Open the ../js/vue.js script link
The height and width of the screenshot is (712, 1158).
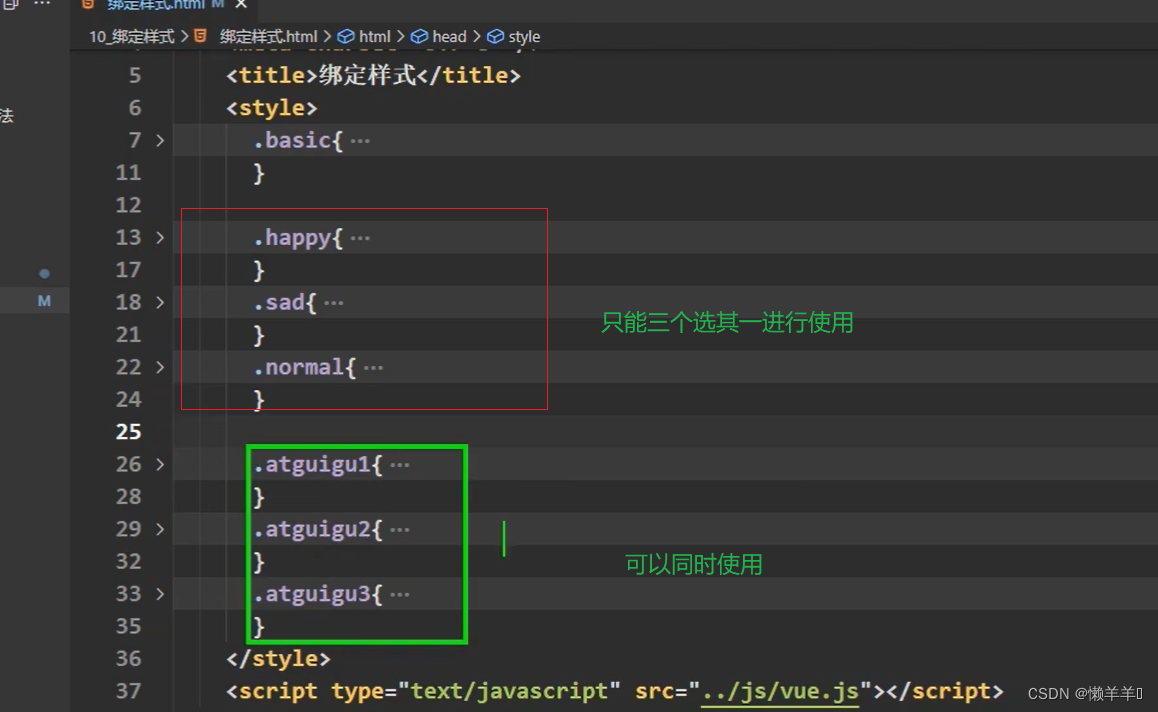tap(780, 691)
